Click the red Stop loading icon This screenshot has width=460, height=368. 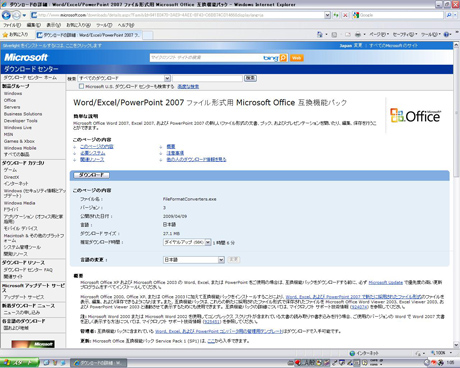coord(345,15)
